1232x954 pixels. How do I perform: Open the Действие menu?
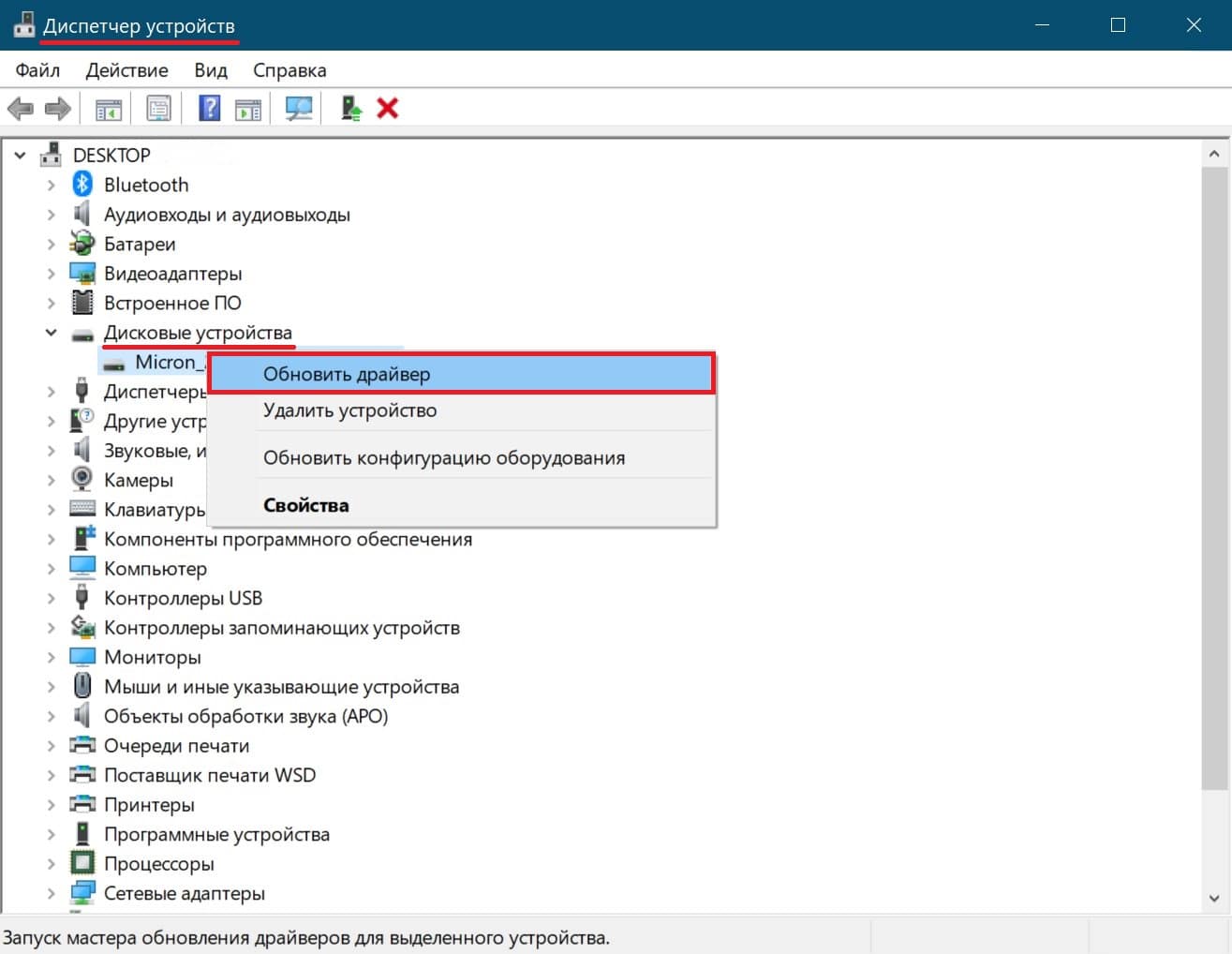point(127,70)
